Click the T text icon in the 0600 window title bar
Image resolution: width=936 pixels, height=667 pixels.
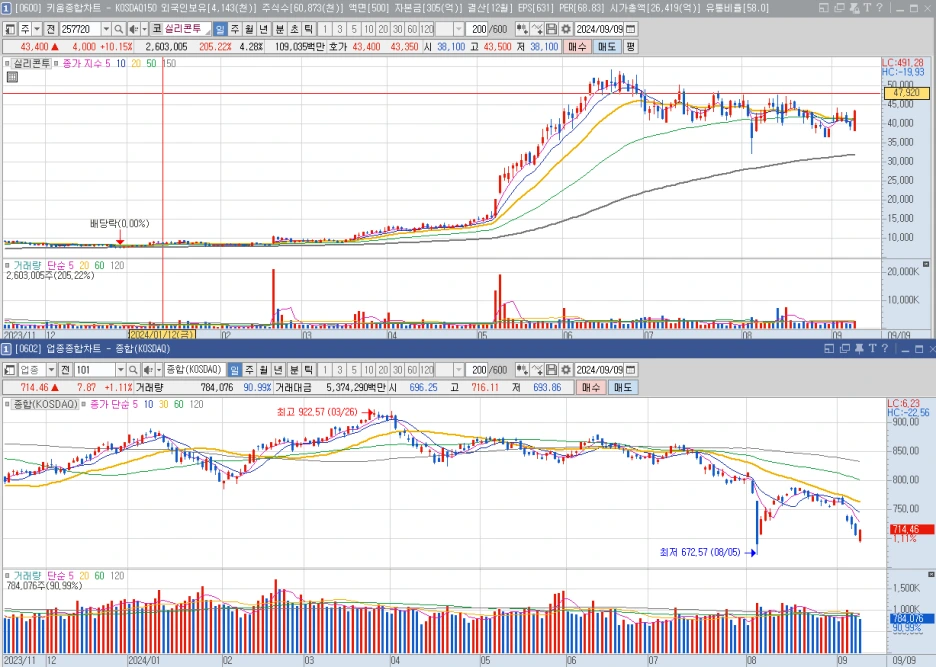pos(867,8)
